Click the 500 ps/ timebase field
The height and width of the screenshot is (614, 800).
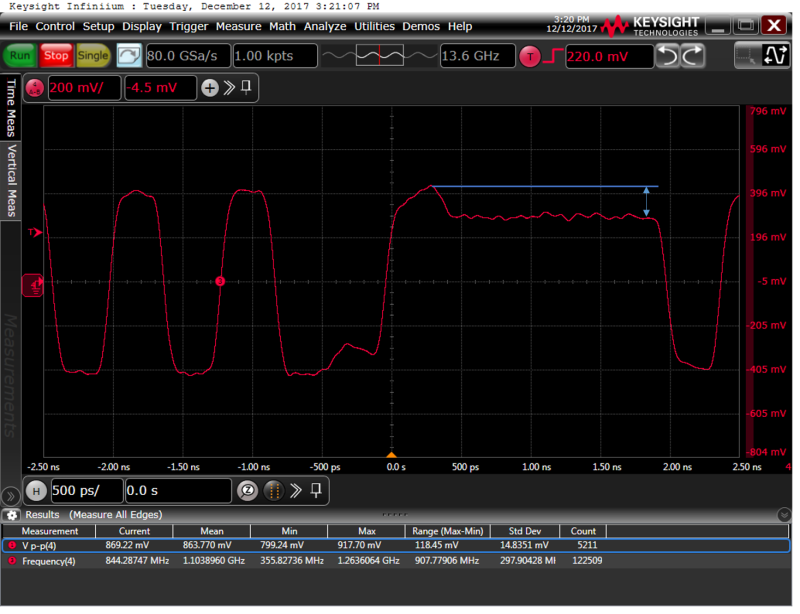tap(87, 491)
